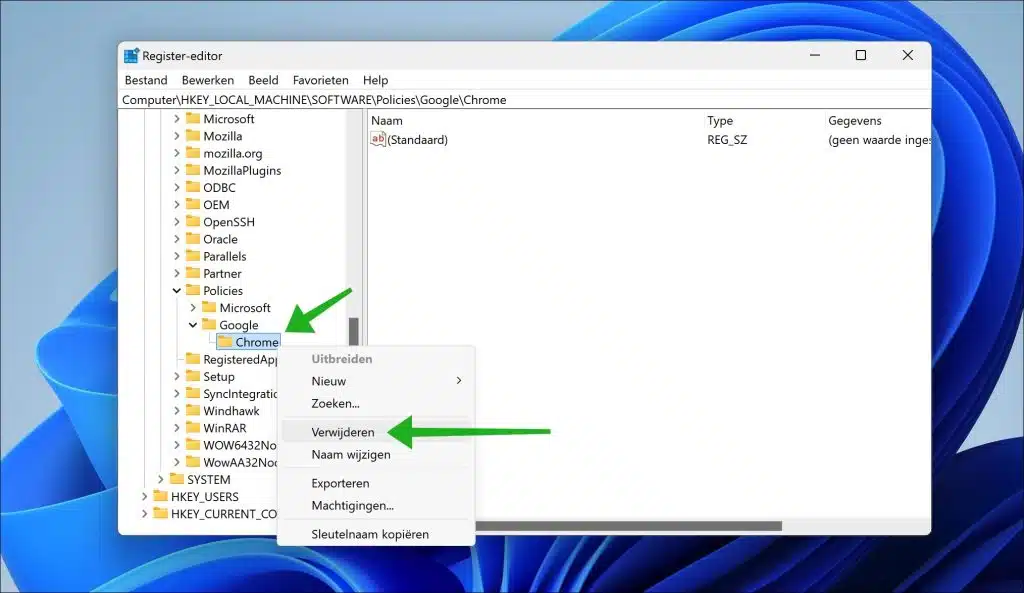Open the Bestand menu
The width and height of the screenshot is (1024, 593).
146,80
